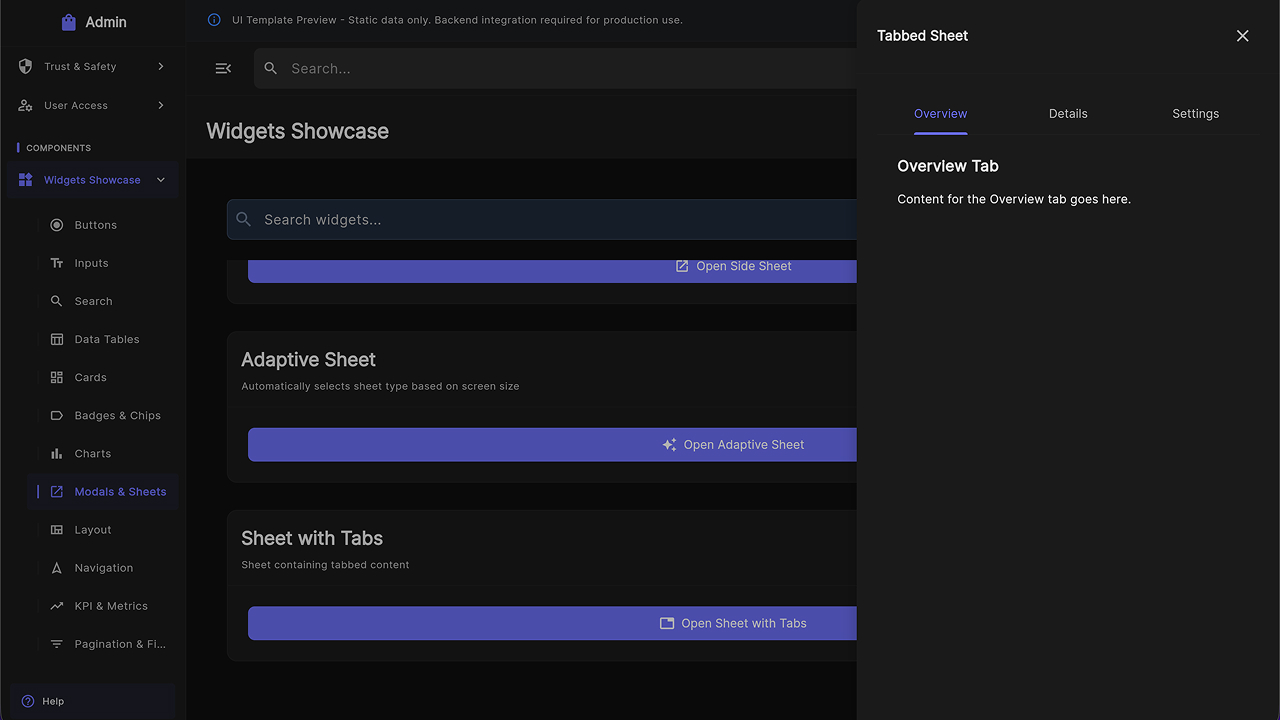Screen dimensions: 1280x720
Task: Click the Data Tables icon in sidebar
Action: 57,339
